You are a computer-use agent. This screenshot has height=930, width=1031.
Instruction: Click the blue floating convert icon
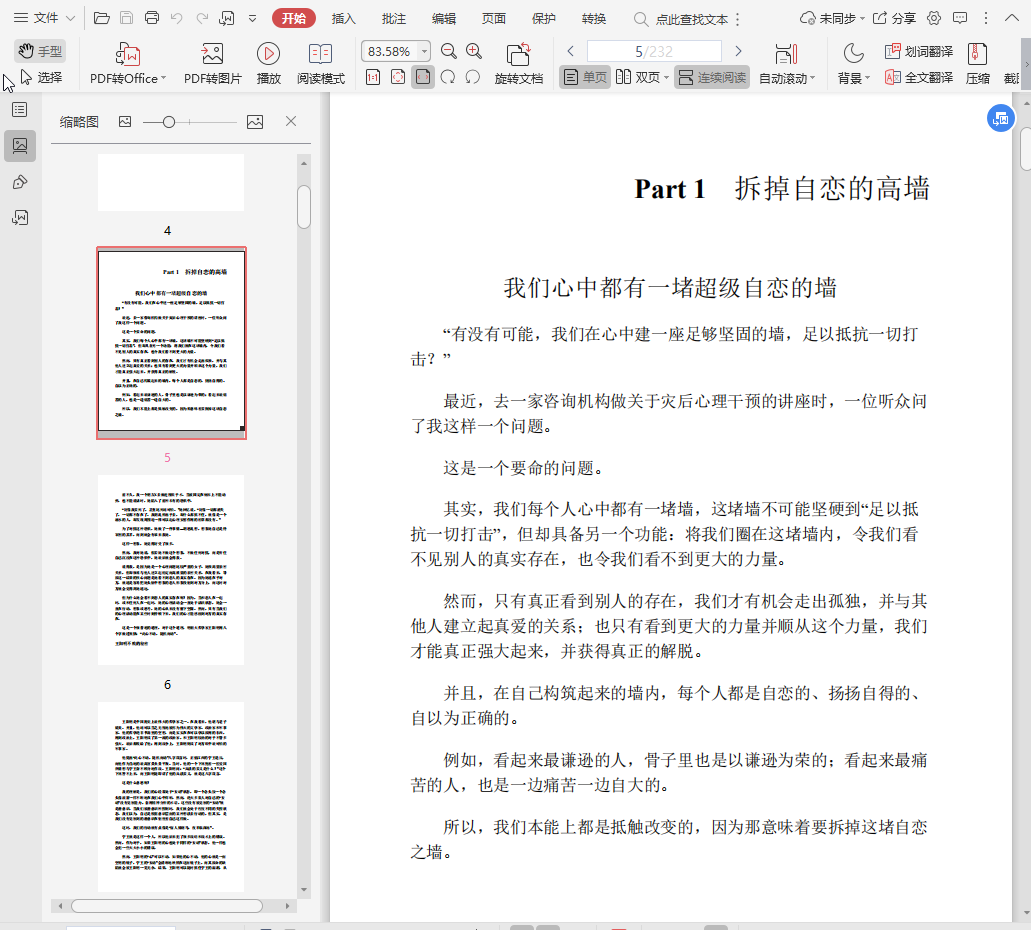(1001, 118)
